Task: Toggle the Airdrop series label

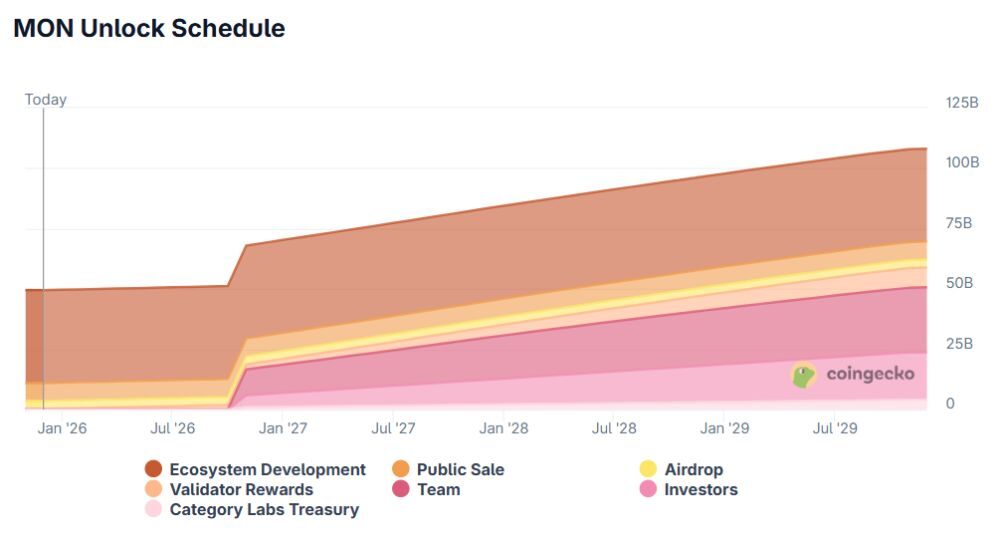Action: [693, 470]
